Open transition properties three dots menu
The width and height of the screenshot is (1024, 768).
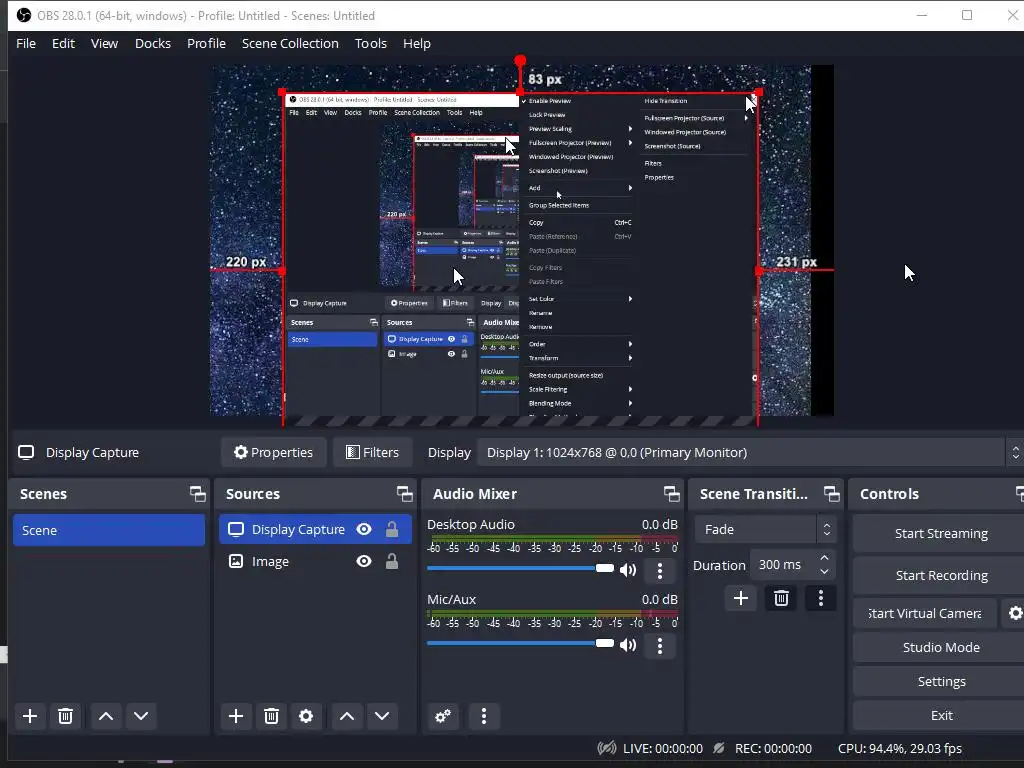pos(821,598)
